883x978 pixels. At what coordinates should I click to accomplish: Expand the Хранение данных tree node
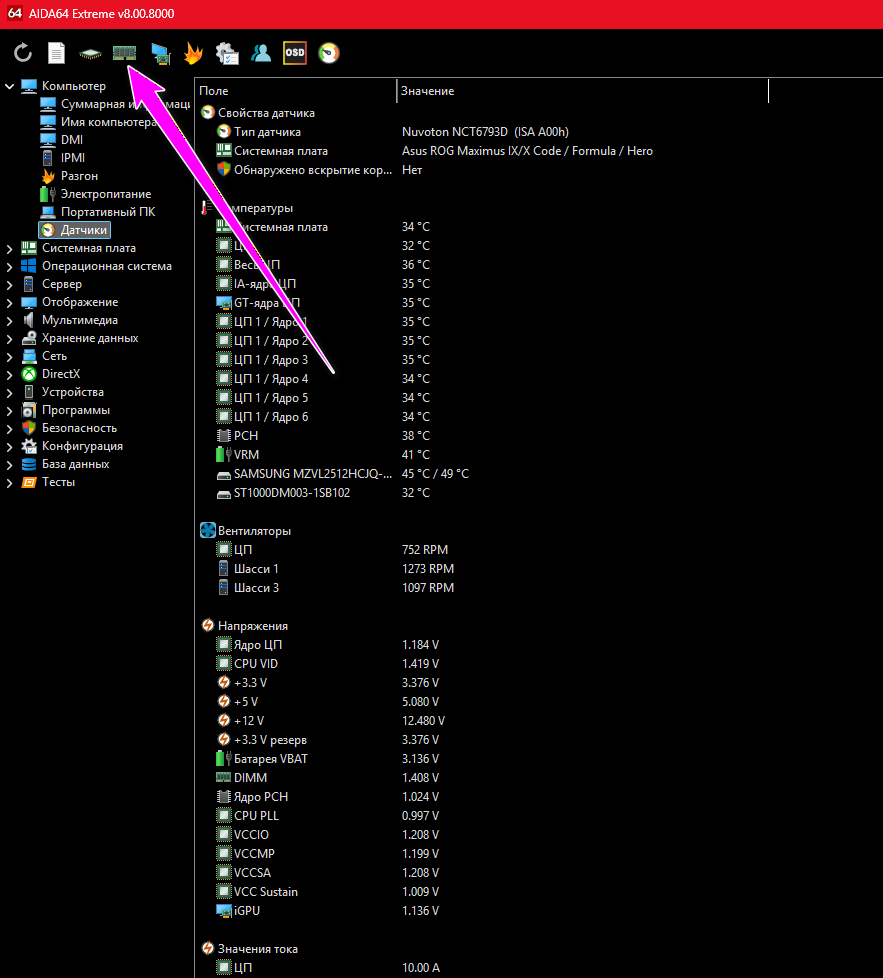tap(10, 338)
